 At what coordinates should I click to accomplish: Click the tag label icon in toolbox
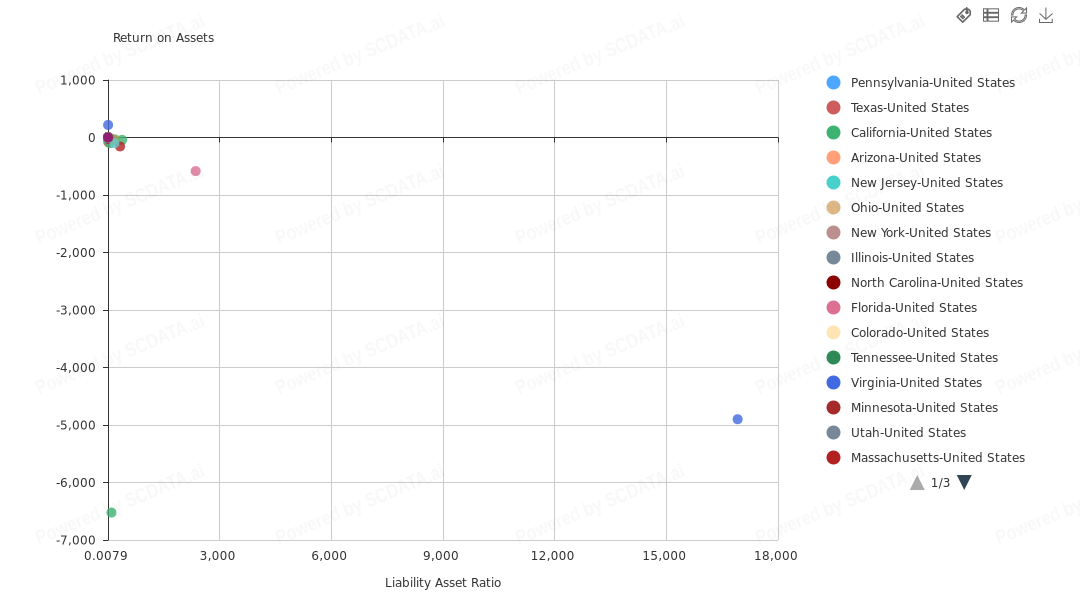pos(964,15)
